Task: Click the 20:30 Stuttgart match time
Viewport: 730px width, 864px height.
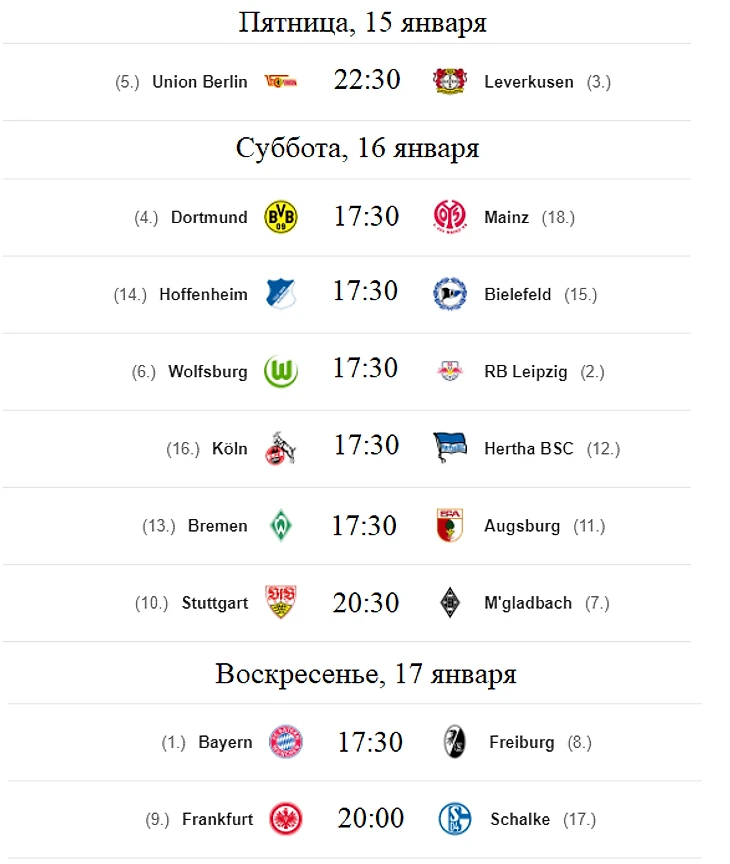Action: coord(365,602)
